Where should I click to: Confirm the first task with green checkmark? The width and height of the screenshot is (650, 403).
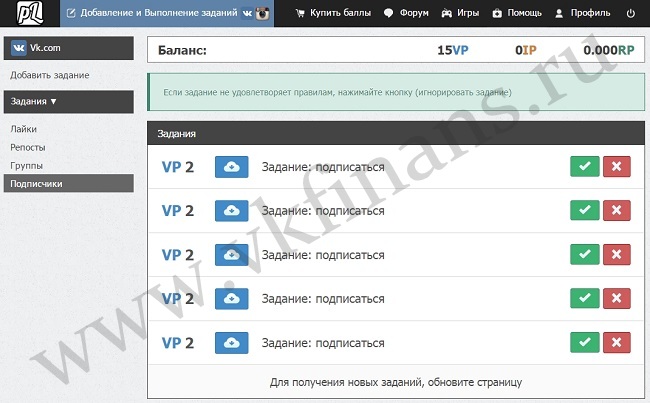pos(585,166)
